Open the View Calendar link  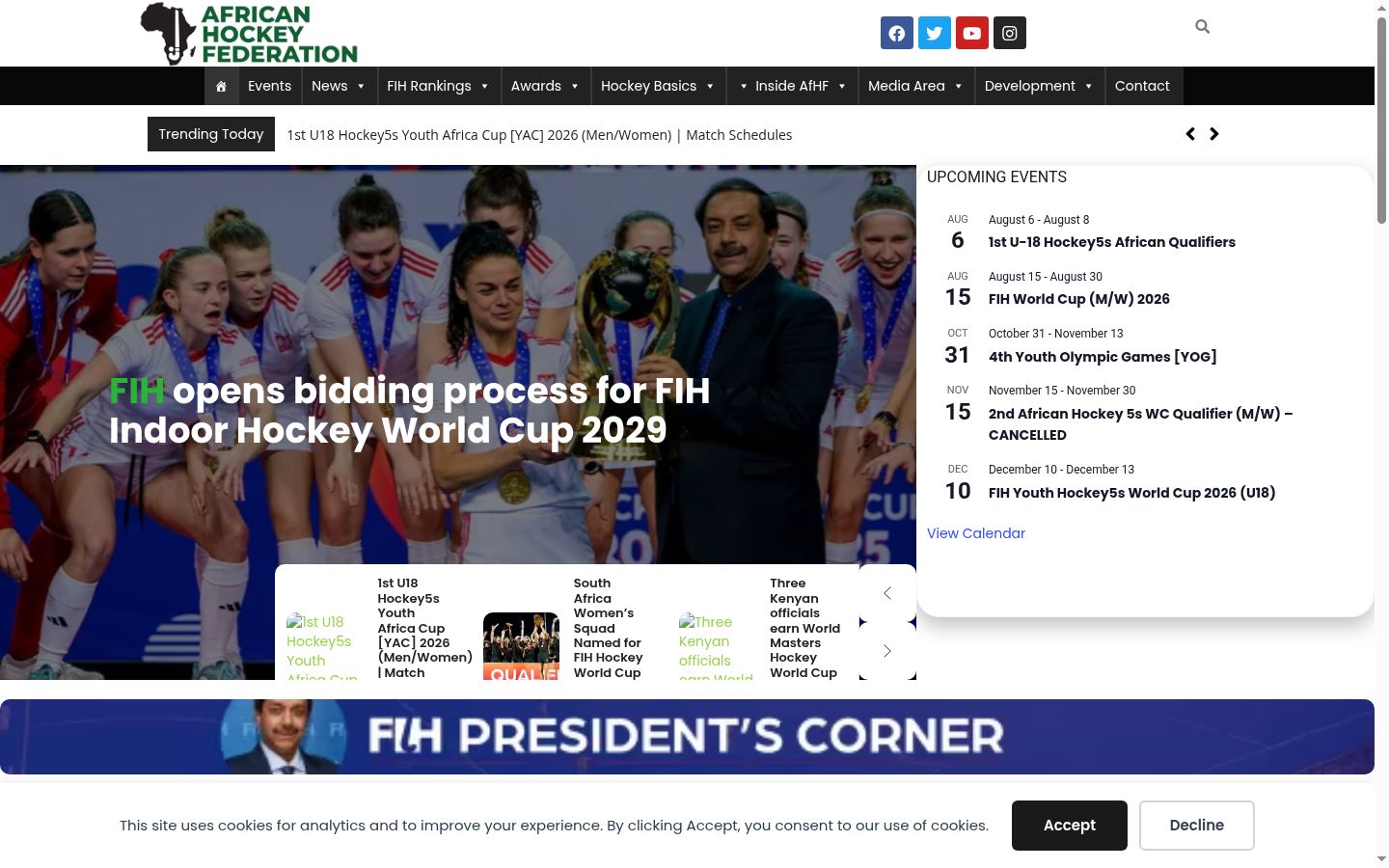[x=976, y=533]
